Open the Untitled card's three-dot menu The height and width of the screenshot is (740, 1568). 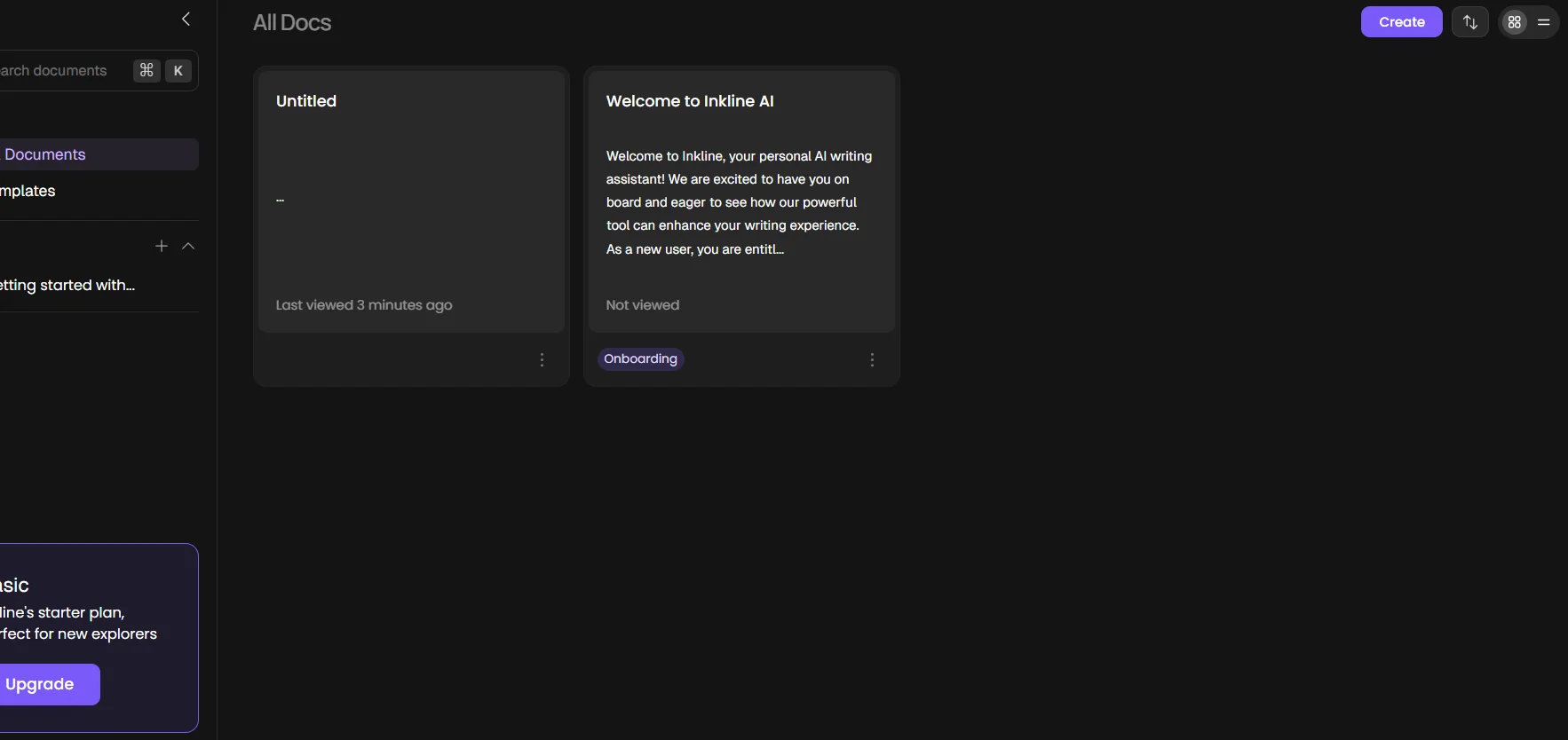[542, 359]
